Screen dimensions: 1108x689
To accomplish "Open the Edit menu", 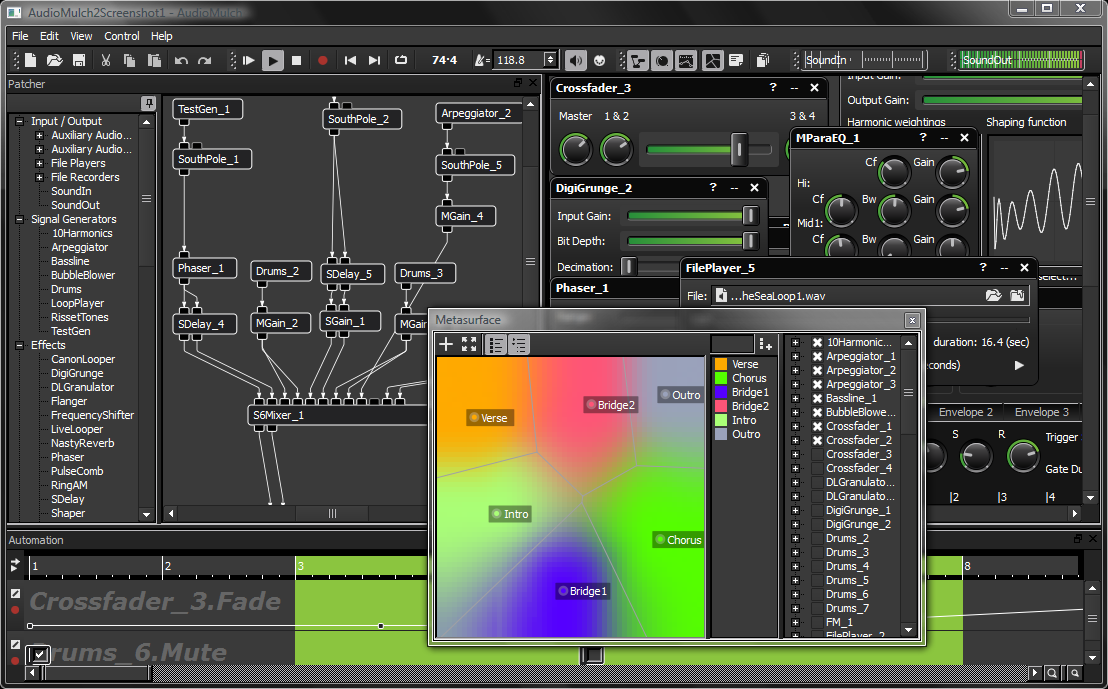I will click(x=49, y=36).
